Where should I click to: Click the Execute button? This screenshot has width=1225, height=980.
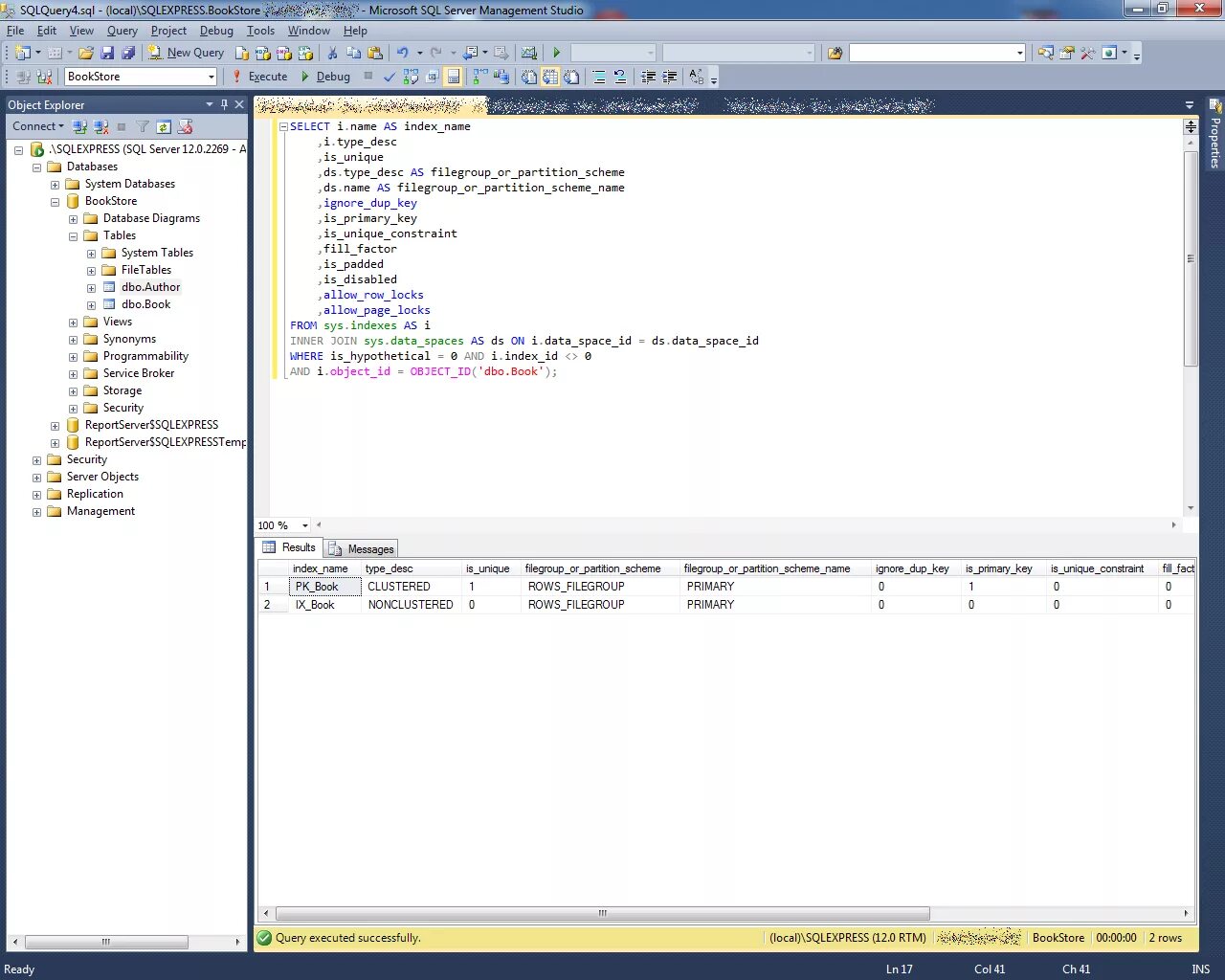[x=259, y=77]
